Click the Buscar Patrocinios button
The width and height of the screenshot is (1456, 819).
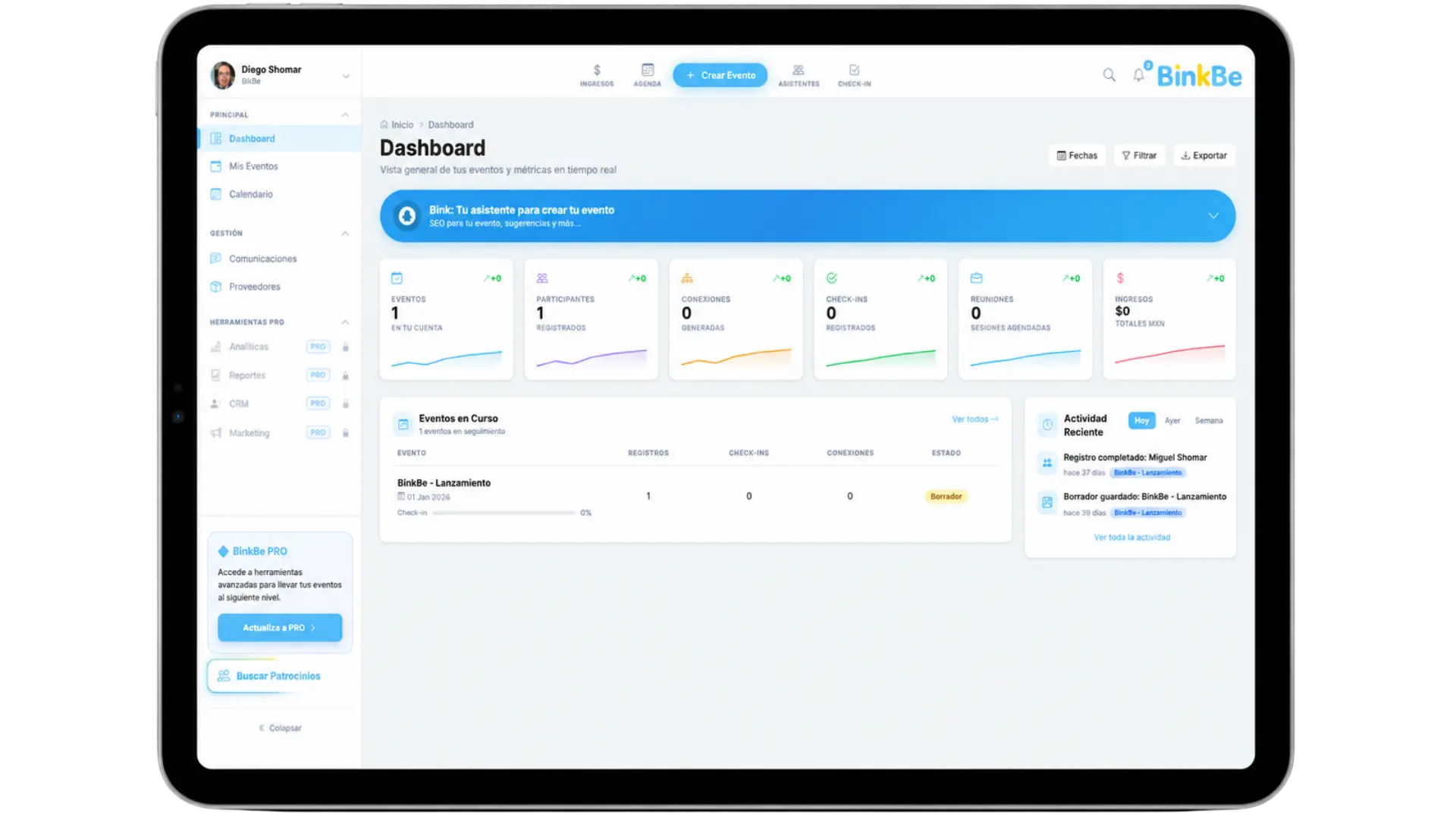(x=280, y=676)
